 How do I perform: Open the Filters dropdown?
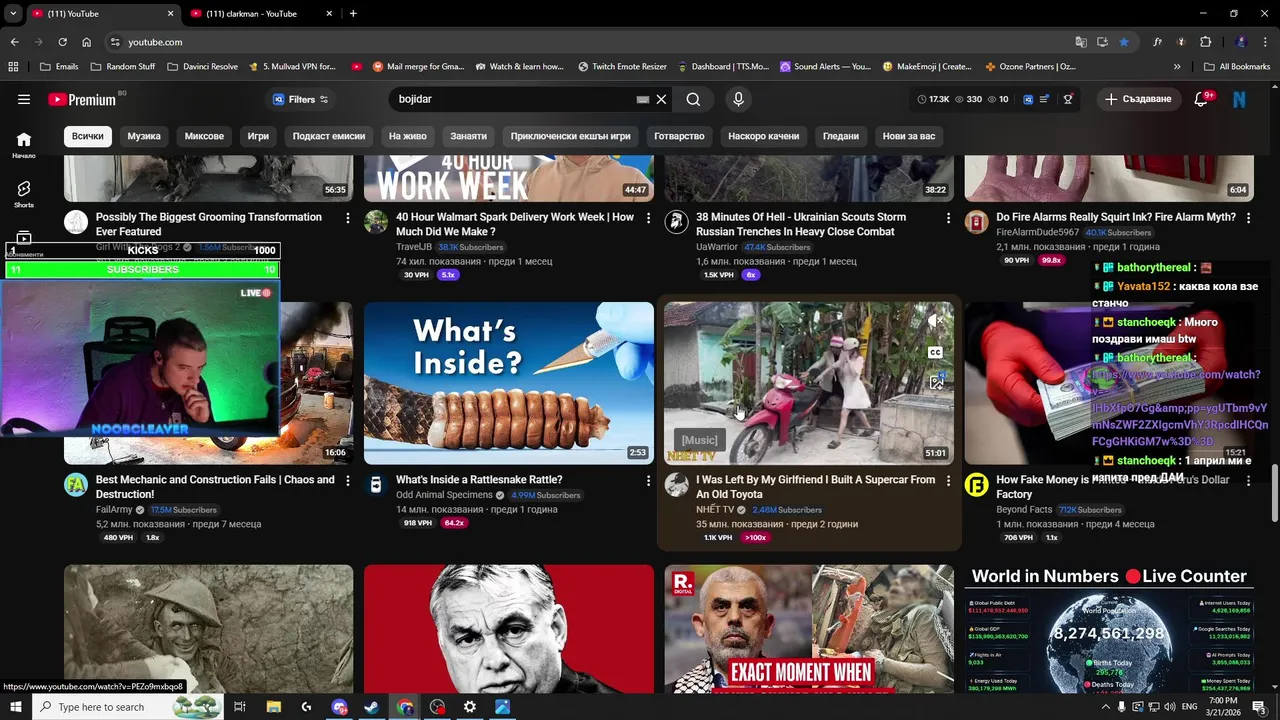coord(299,99)
